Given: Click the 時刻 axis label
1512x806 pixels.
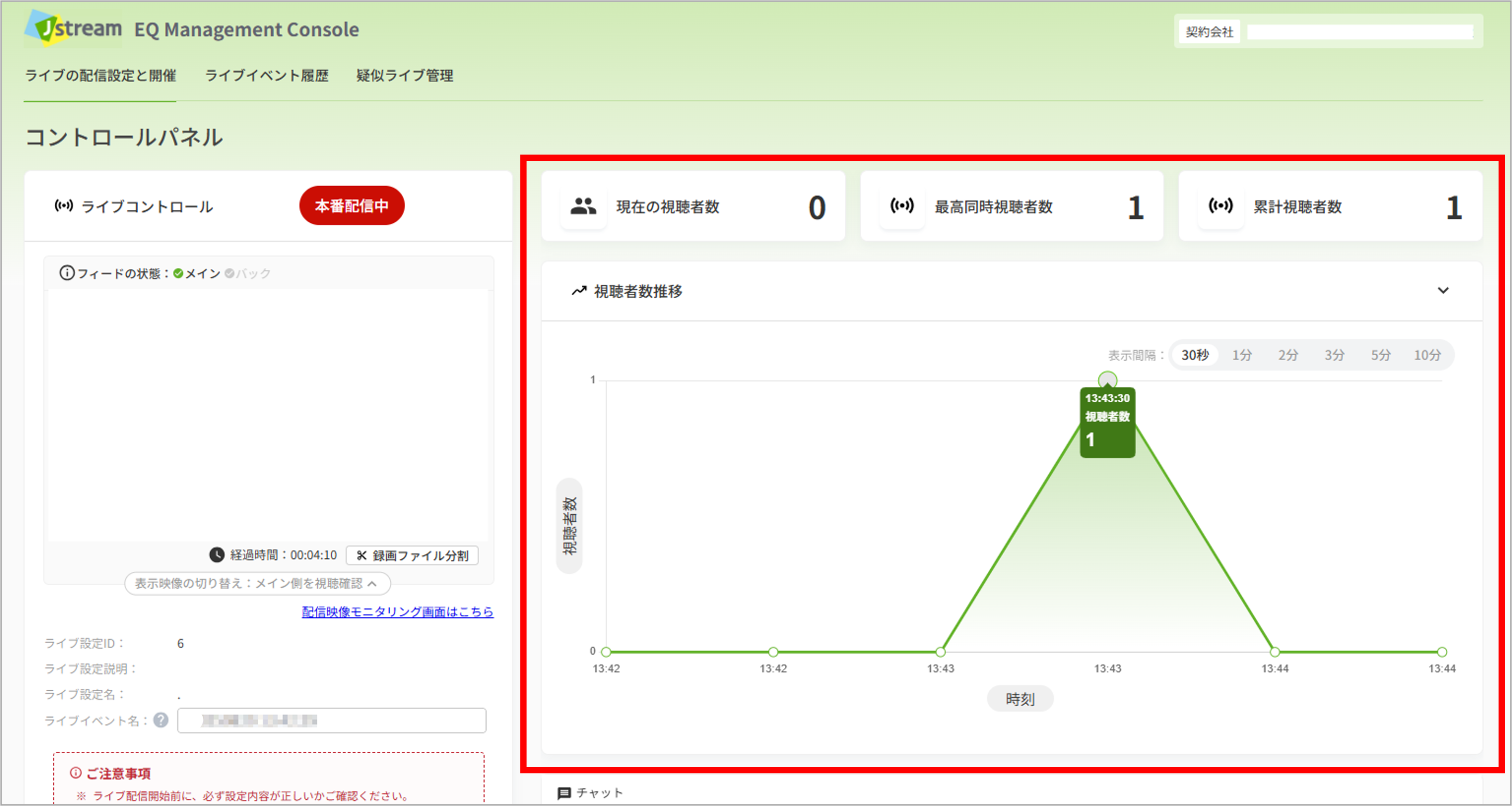Looking at the screenshot, I should point(1020,698).
